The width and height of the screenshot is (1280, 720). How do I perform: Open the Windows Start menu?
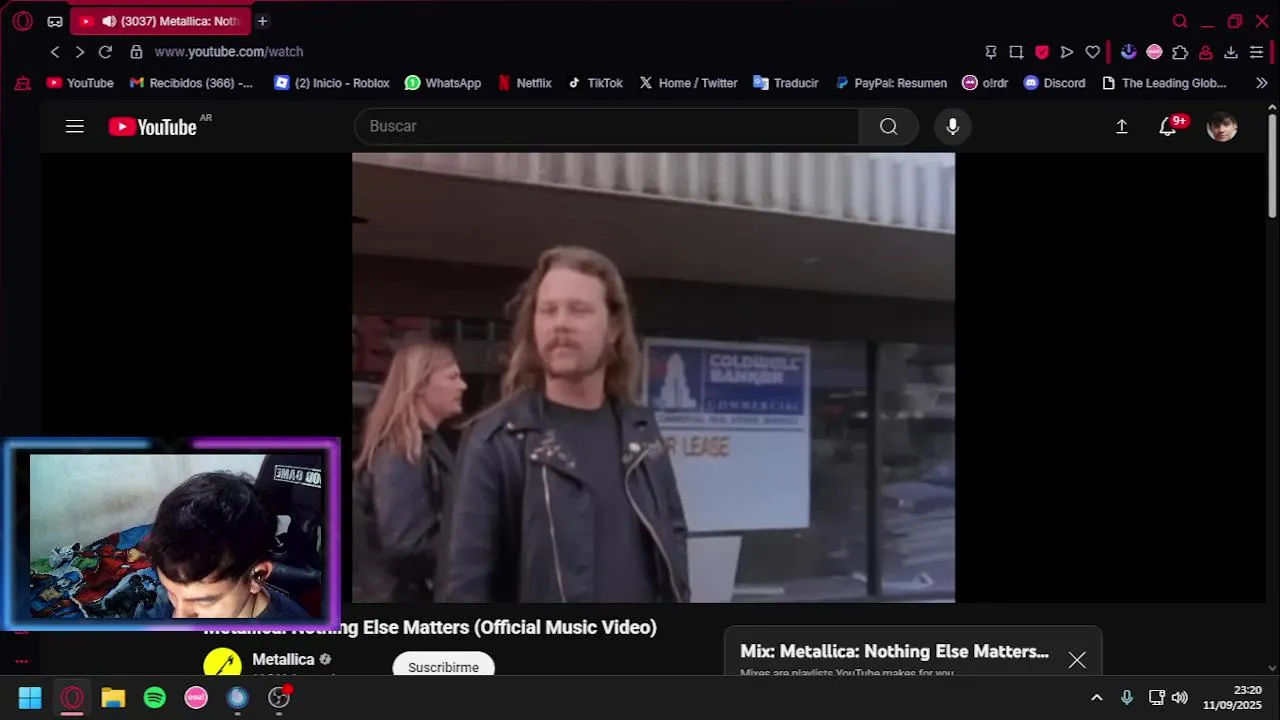30,698
